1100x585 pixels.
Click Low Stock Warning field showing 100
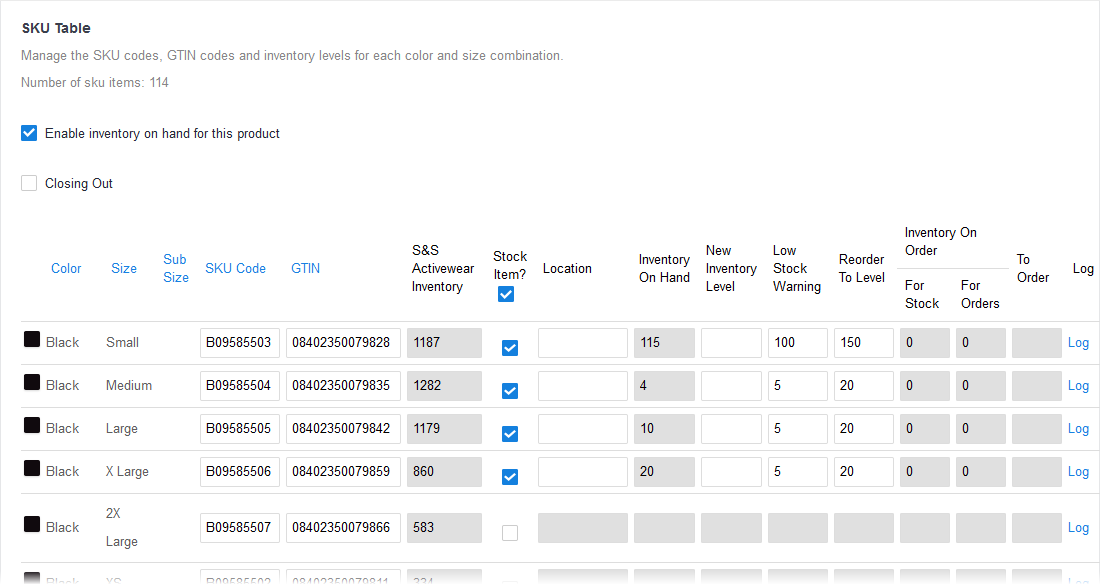pyautogui.click(x=797, y=343)
